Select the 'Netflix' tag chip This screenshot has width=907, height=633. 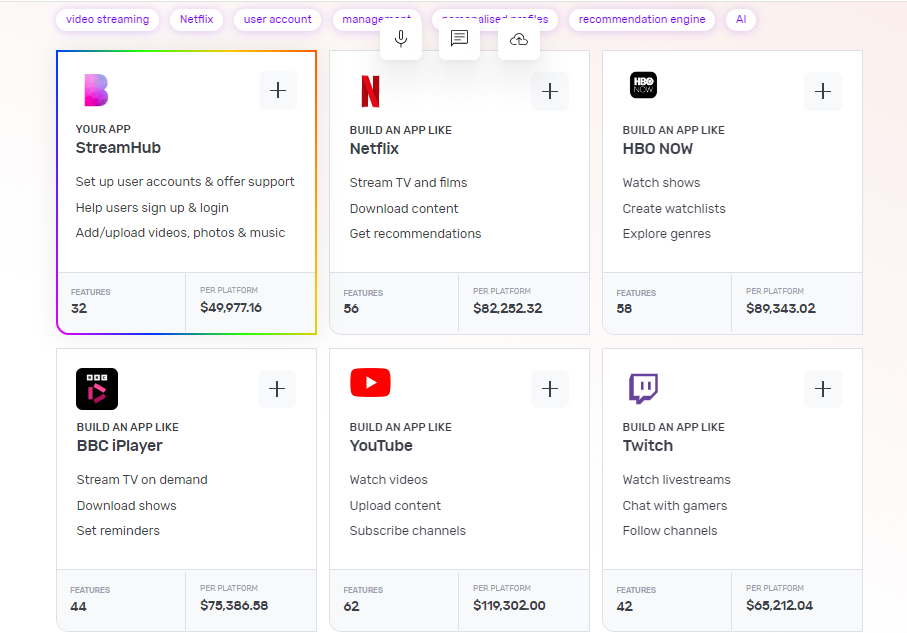pyautogui.click(x=197, y=19)
